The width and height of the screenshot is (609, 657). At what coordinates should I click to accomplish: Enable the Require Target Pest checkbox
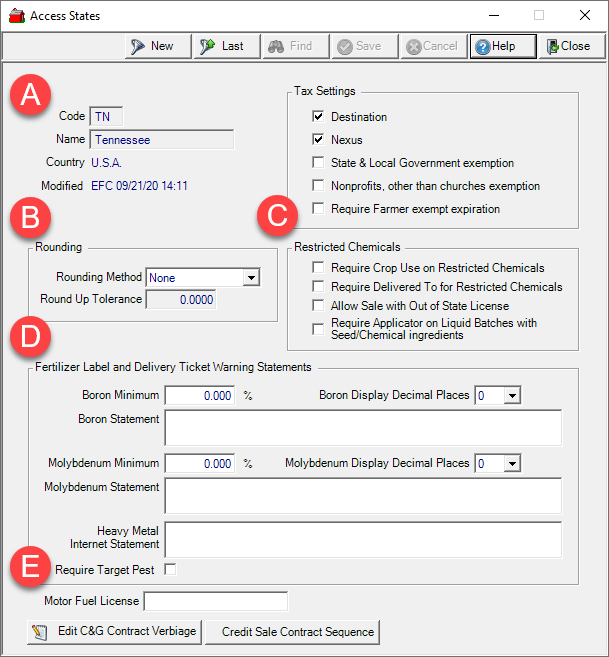[x=170, y=569]
